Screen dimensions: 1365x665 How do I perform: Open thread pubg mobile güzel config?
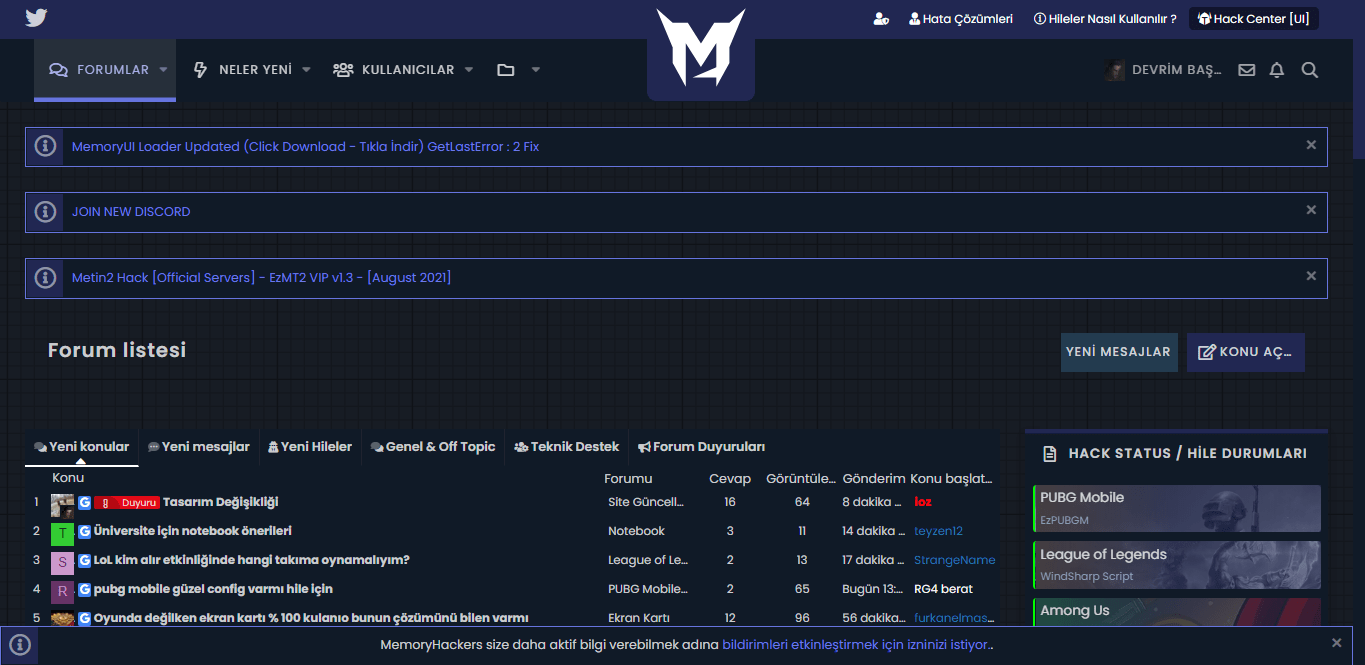click(213, 589)
